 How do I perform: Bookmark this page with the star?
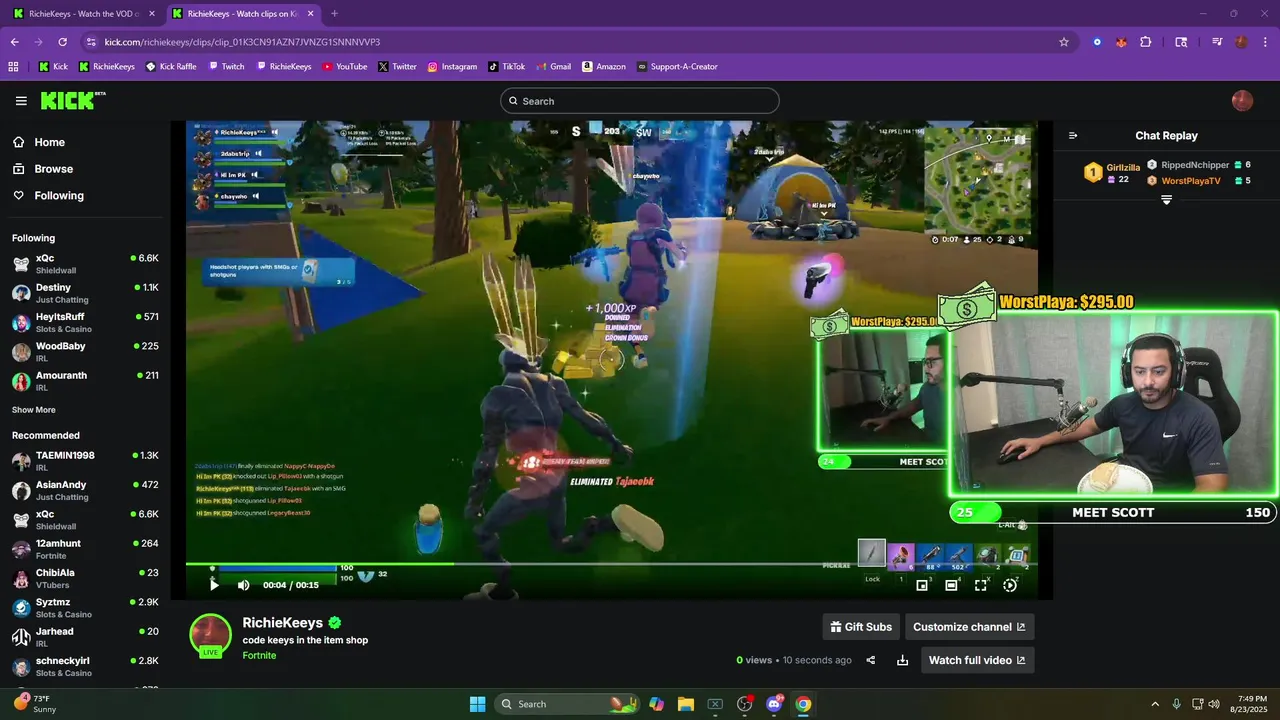pyautogui.click(x=1064, y=42)
